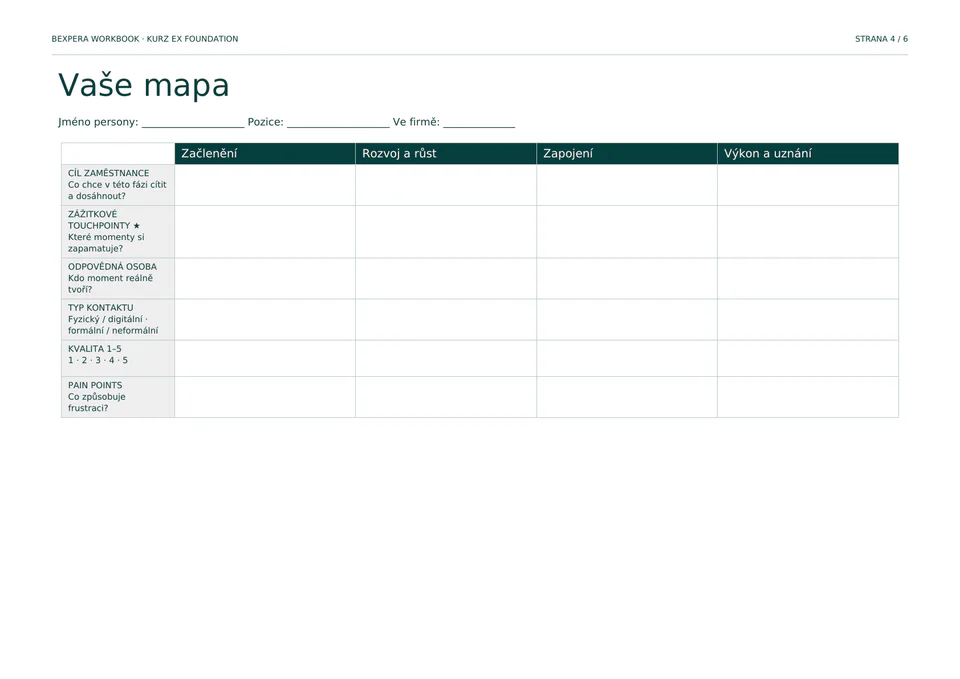Click the Pain points cell under Začlenění
This screenshot has width=960, height=679.
pos(265,397)
